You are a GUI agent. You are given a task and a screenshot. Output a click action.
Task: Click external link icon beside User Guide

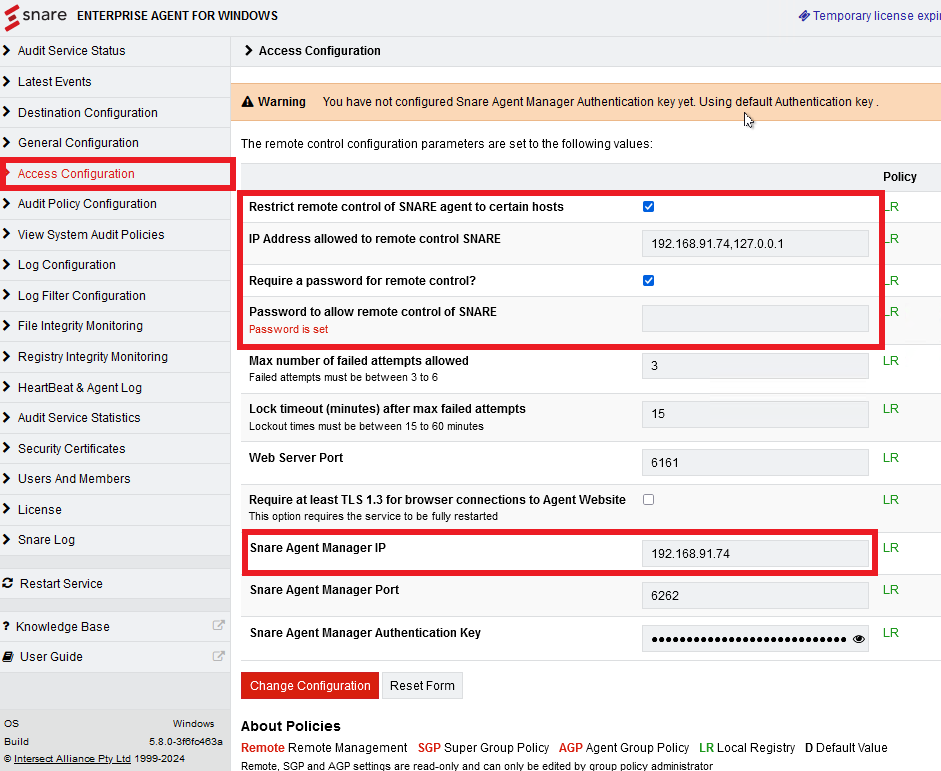coord(218,656)
